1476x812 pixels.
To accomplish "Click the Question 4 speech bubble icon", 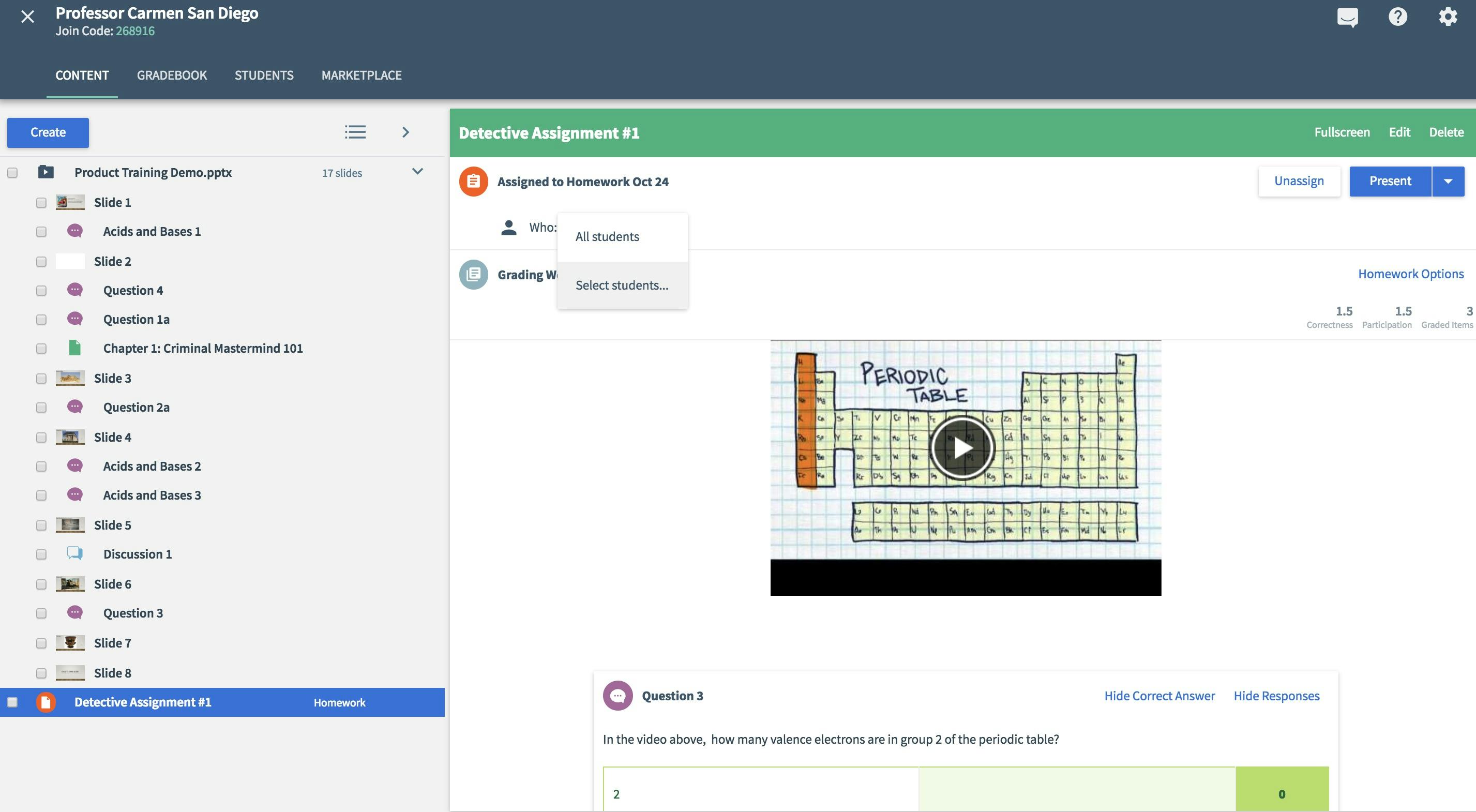I will (74, 290).
